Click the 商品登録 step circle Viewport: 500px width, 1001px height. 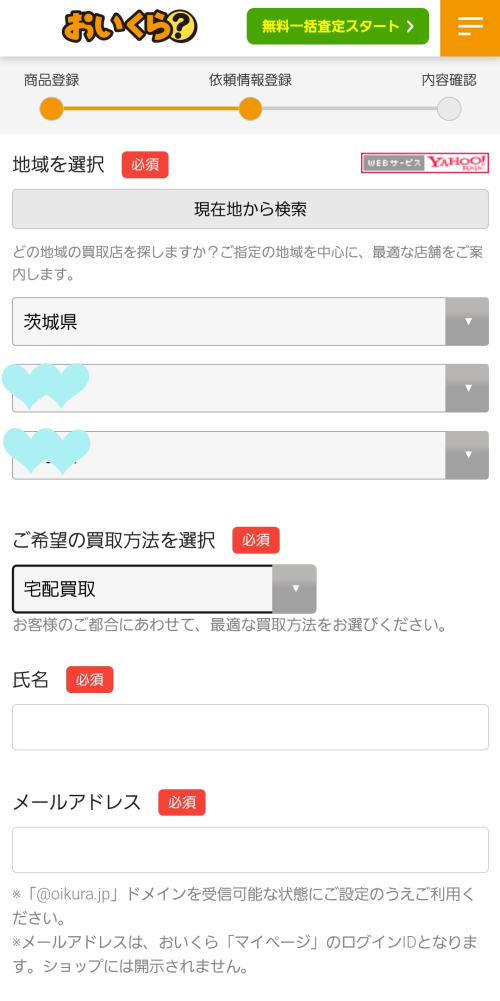[x=52, y=109]
